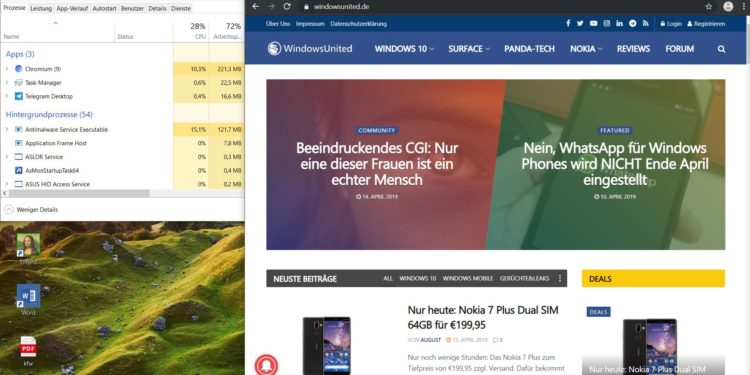Open WindowsUnited YouTube icon
This screenshot has width=750, height=375.
pyautogui.click(x=594, y=23)
